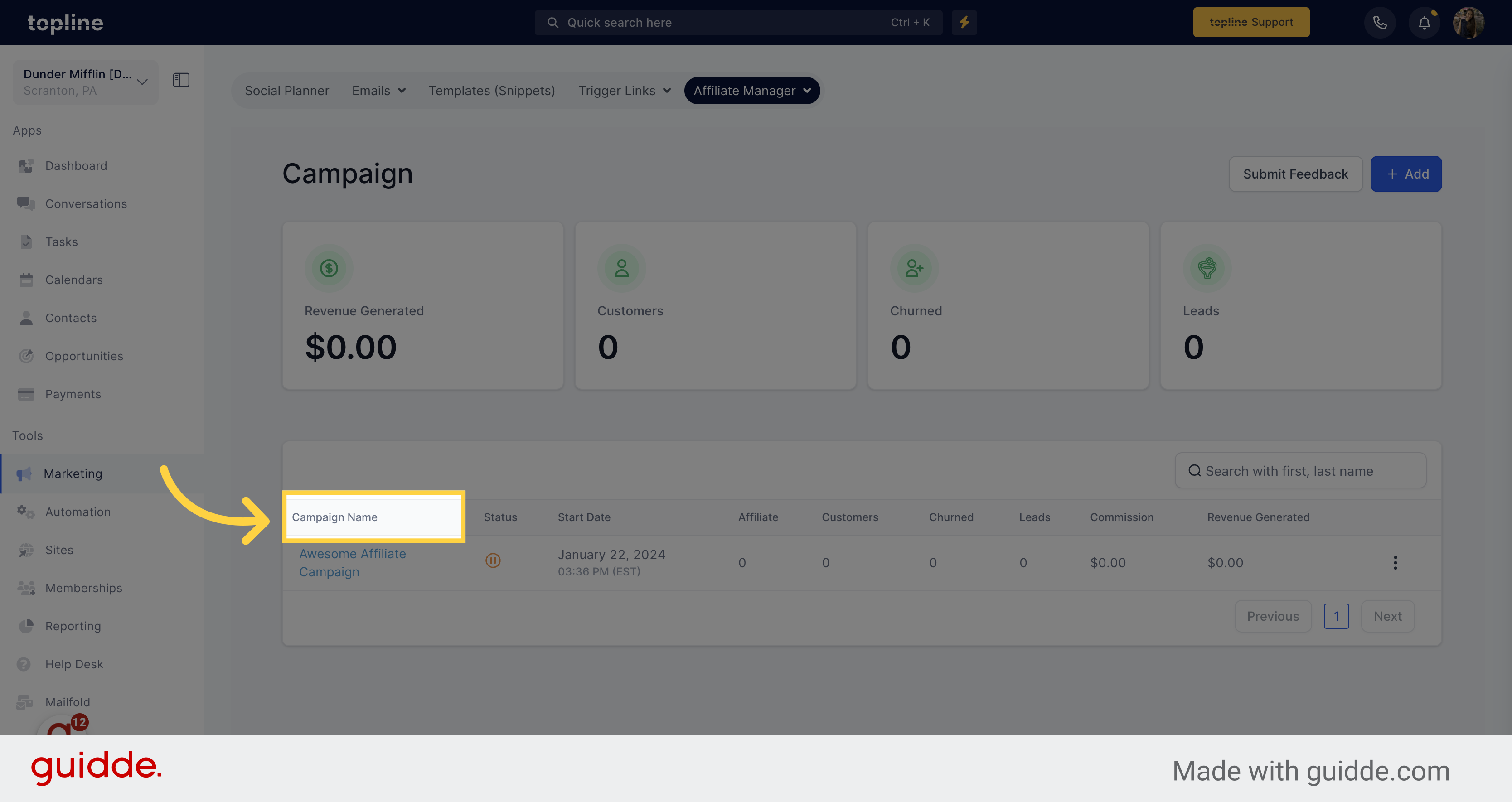Screen dimensions: 1512x802
Task: Focus the Quick search here field
Action: [738, 22]
